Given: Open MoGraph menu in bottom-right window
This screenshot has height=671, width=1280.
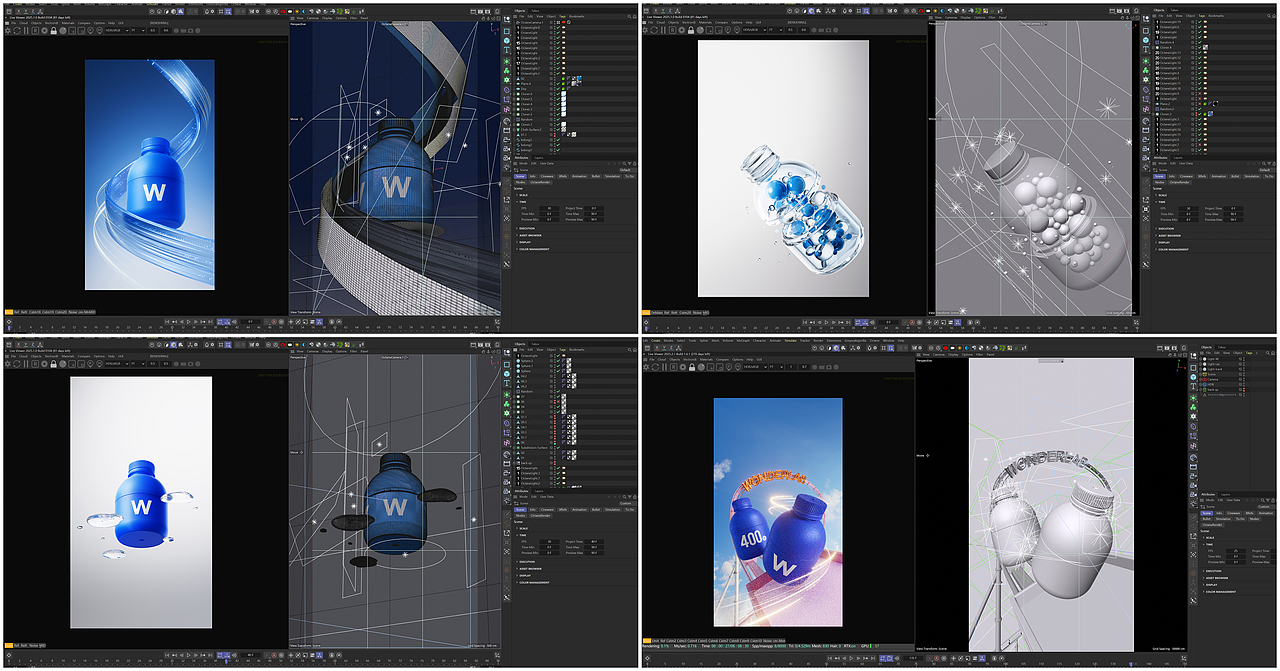Looking at the screenshot, I should pyautogui.click(x=743, y=340).
